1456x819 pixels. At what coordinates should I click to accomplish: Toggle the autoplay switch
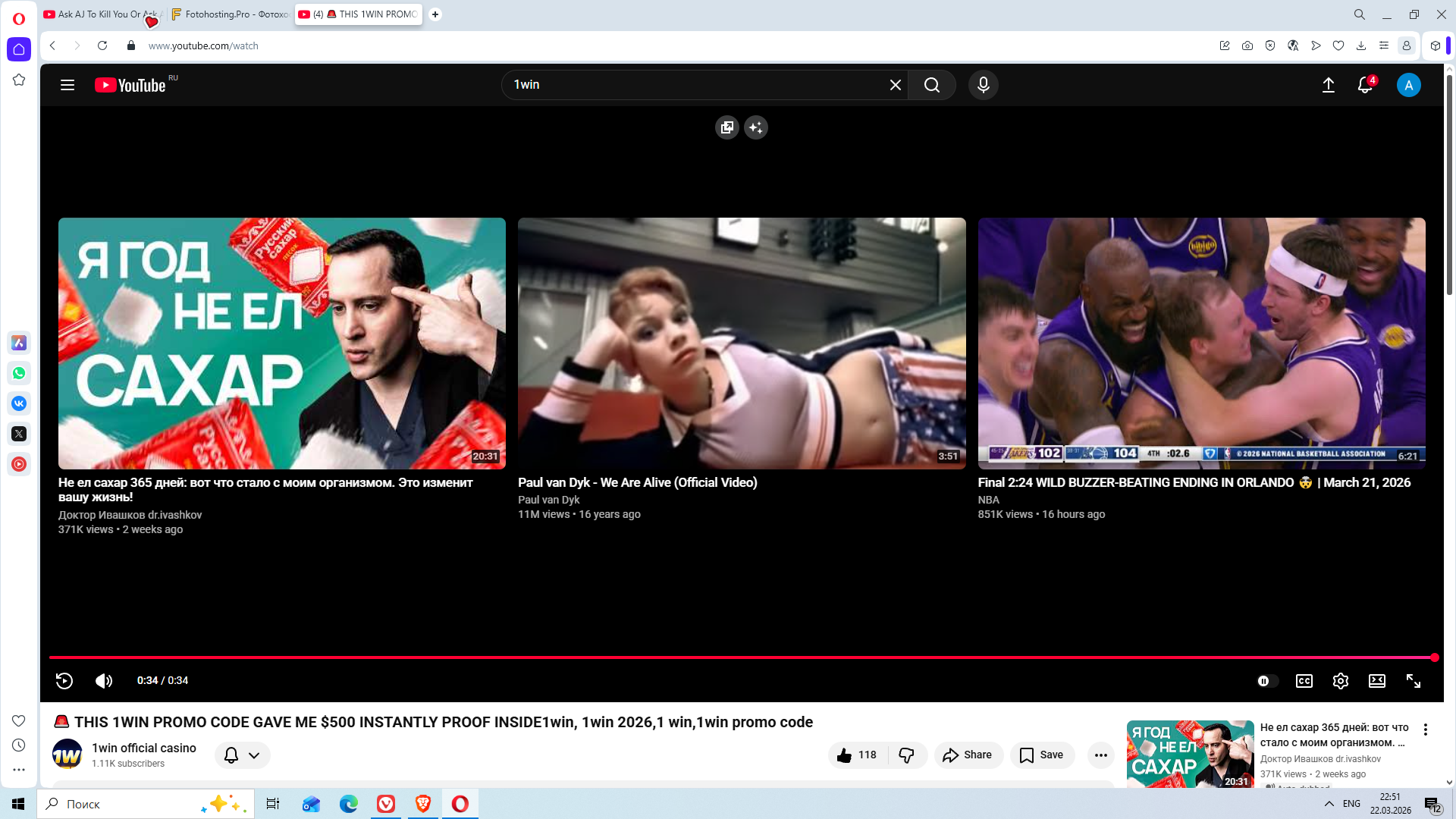[x=1267, y=681]
